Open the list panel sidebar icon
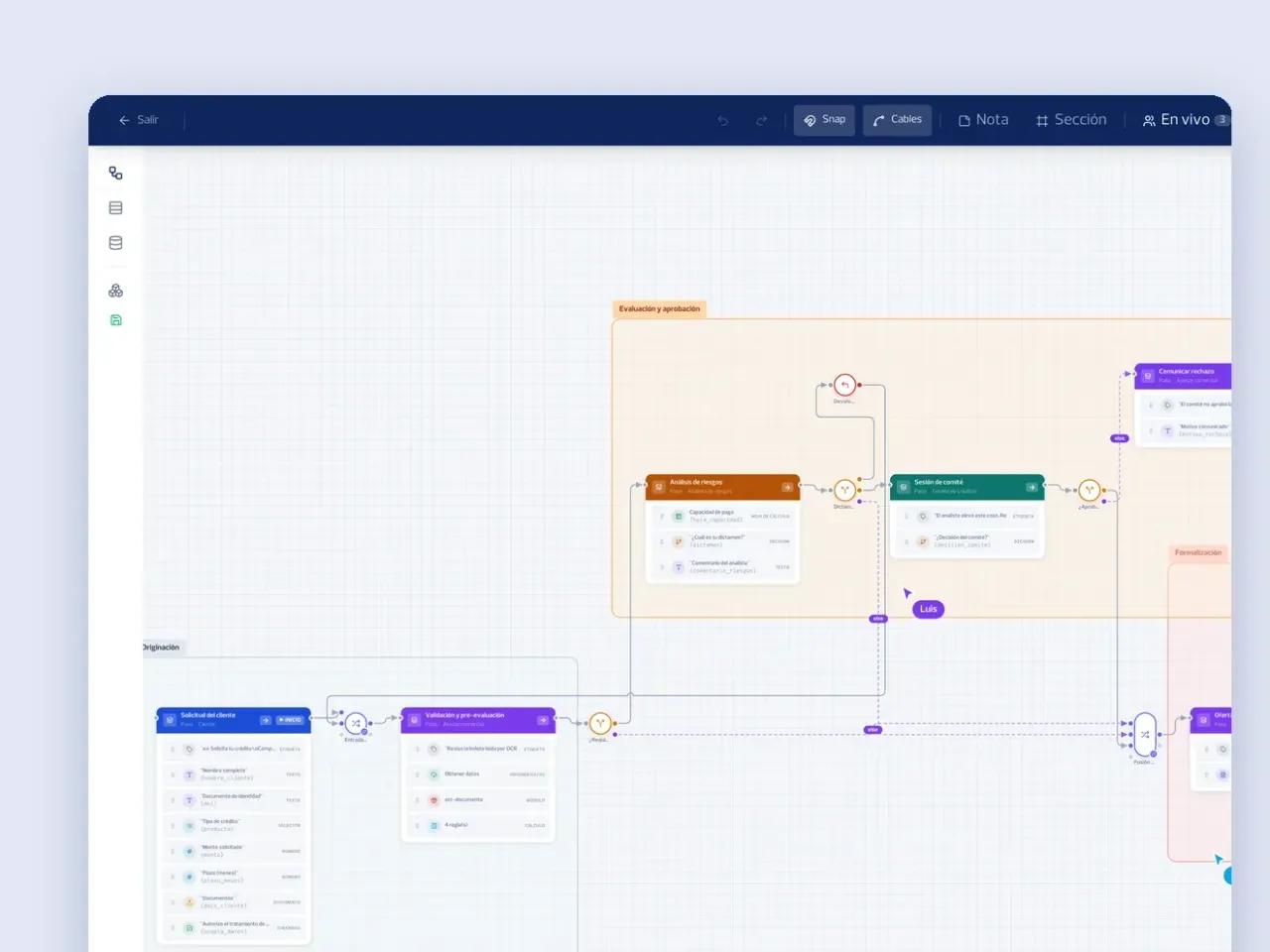 (116, 208)
